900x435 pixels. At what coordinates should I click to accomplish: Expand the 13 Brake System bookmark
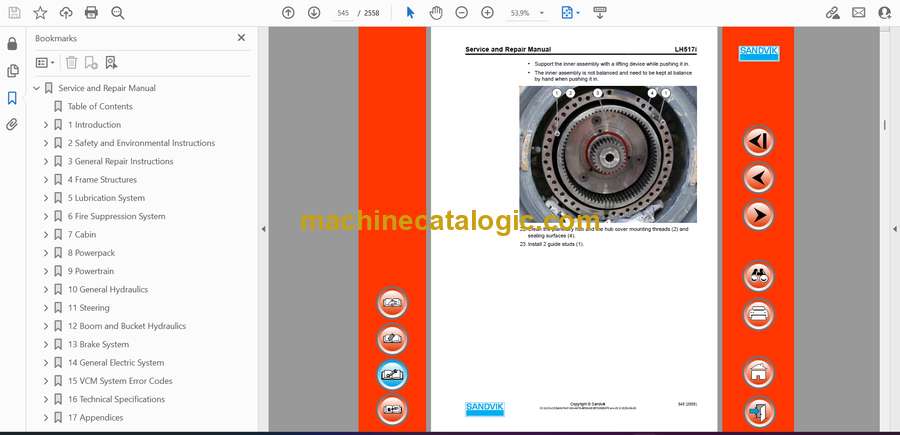(x=46, y=344)
